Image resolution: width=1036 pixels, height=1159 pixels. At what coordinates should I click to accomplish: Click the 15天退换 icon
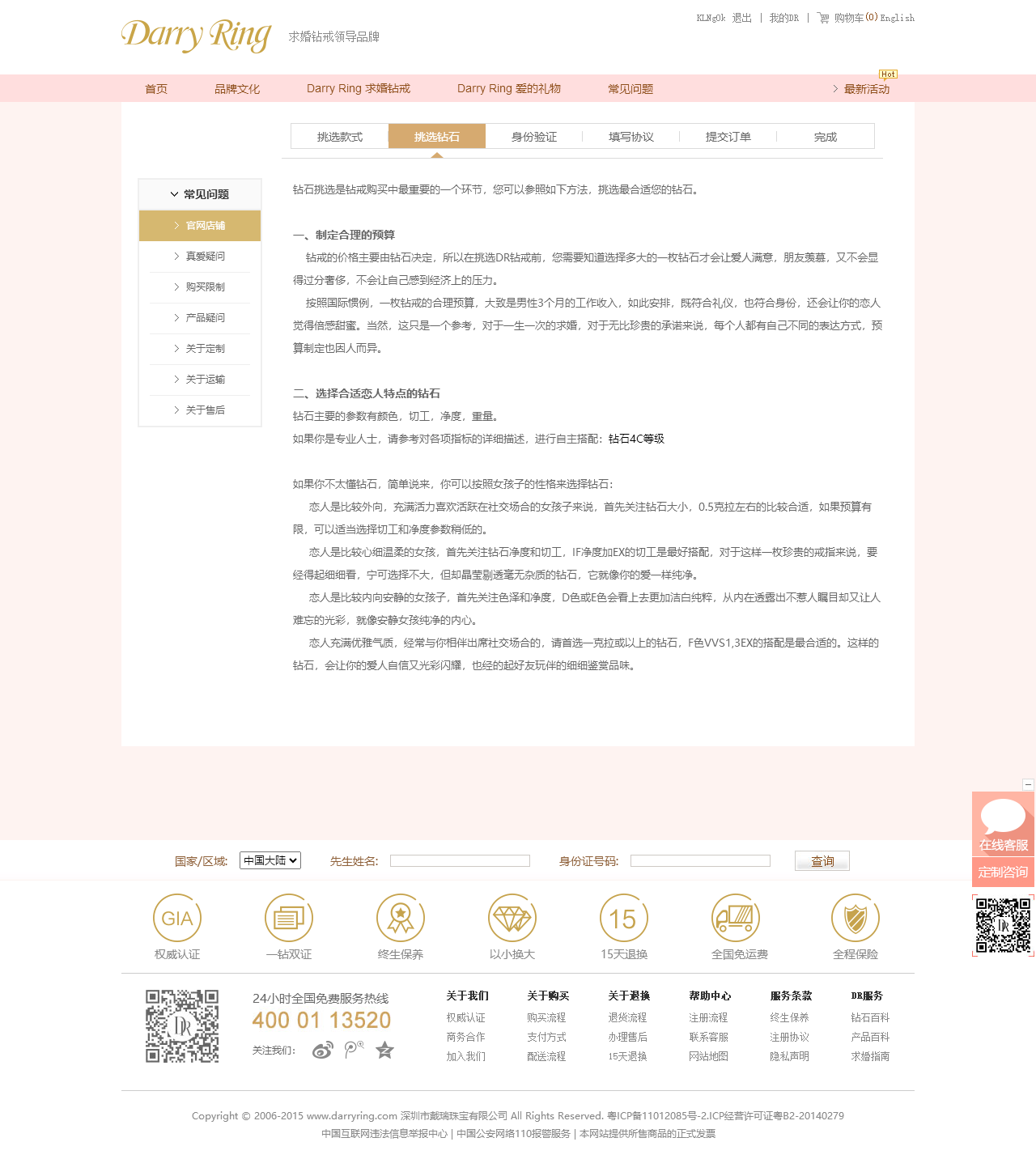pyautogui.click(x=623, y=918)
